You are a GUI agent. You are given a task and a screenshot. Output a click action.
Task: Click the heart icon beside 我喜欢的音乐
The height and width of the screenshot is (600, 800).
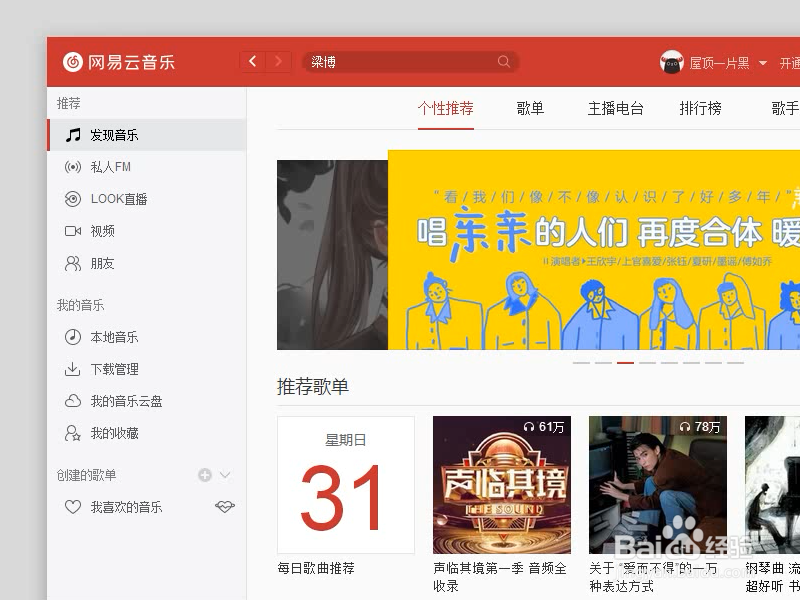[x=73, y=507]
